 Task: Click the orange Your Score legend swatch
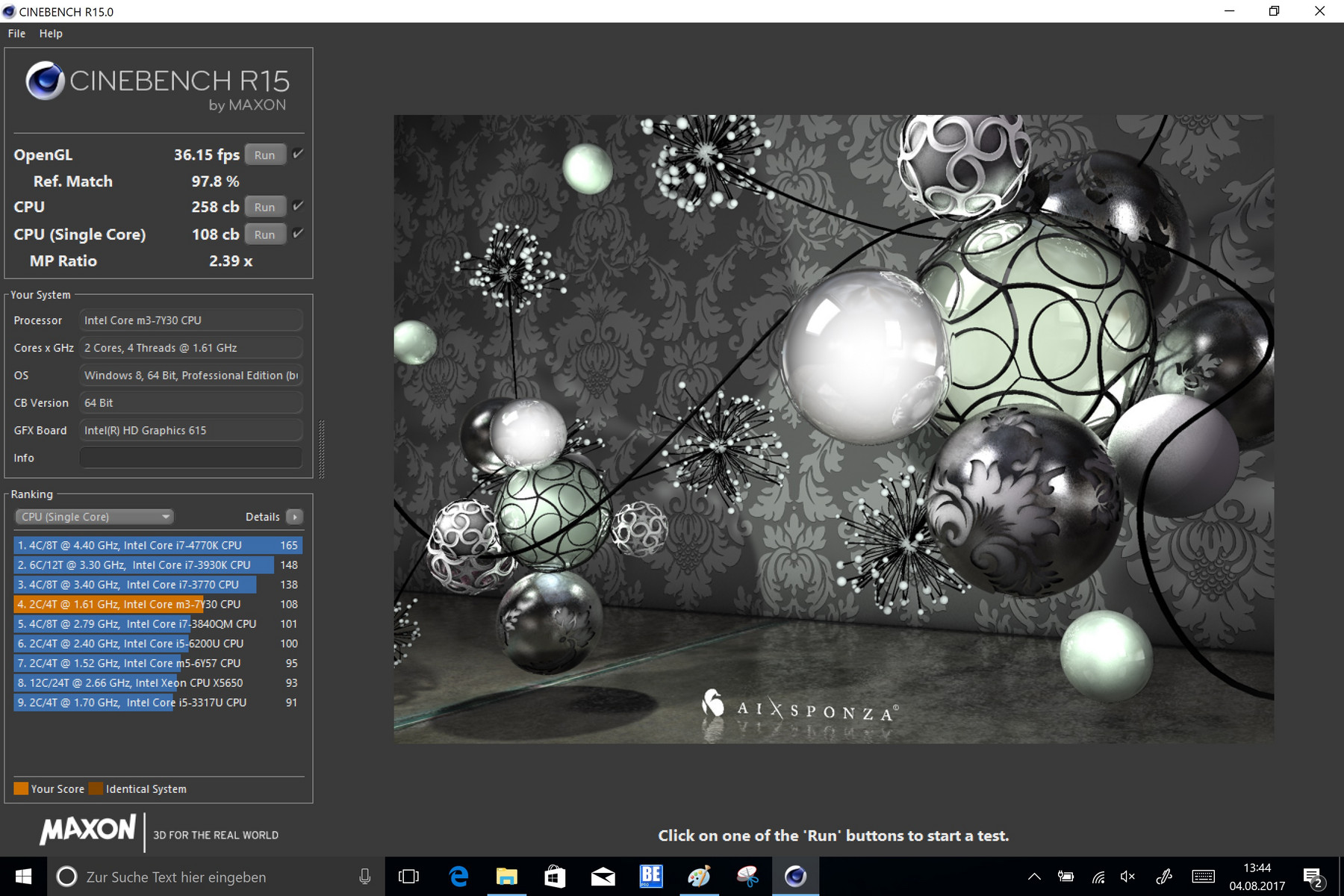[x=21, y=788]
